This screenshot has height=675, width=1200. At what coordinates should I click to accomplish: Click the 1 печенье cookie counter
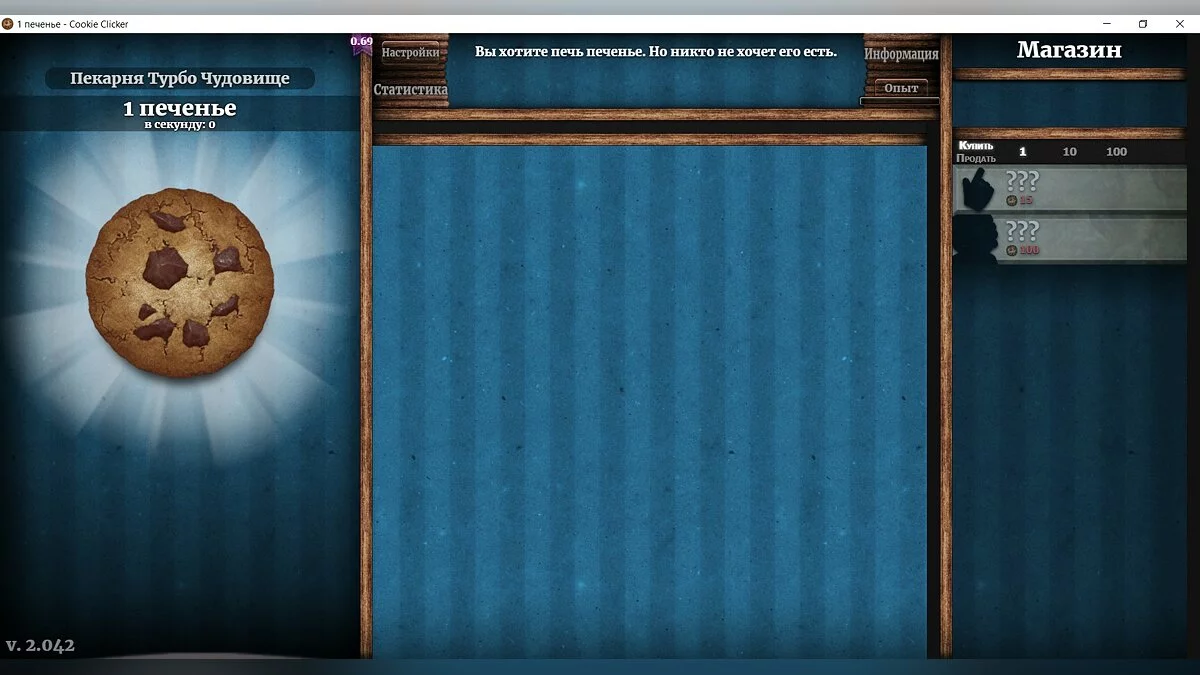(x=180, y=108)
